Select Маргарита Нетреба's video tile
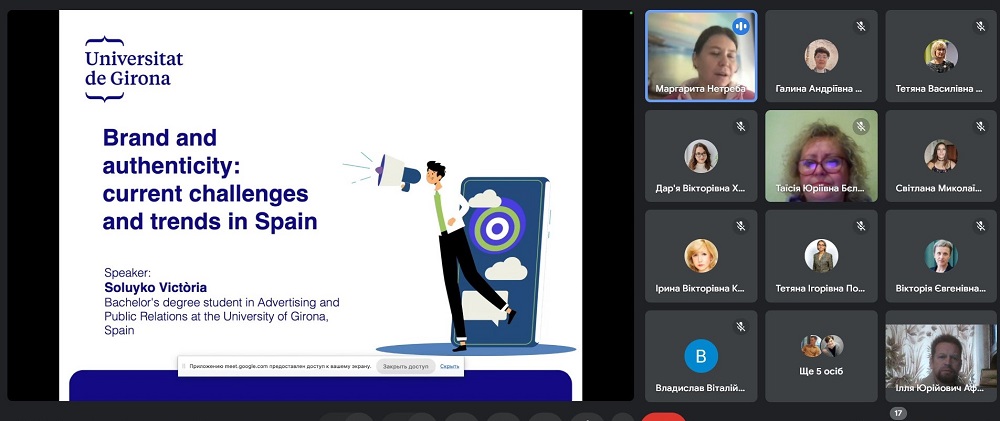 (700, 55)
